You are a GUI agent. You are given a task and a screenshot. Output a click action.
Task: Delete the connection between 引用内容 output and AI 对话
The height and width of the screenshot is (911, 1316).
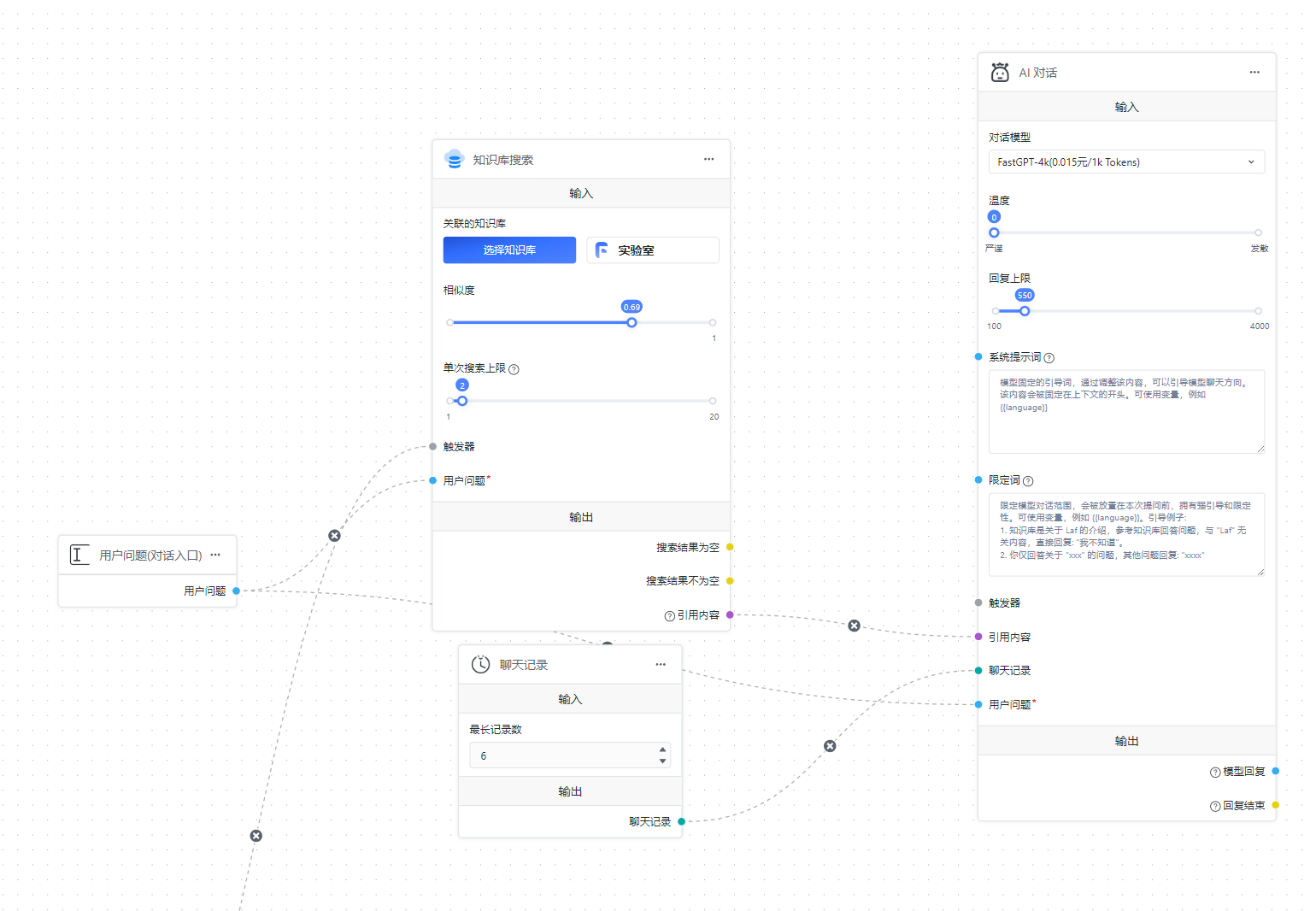(x=854, y=626)
